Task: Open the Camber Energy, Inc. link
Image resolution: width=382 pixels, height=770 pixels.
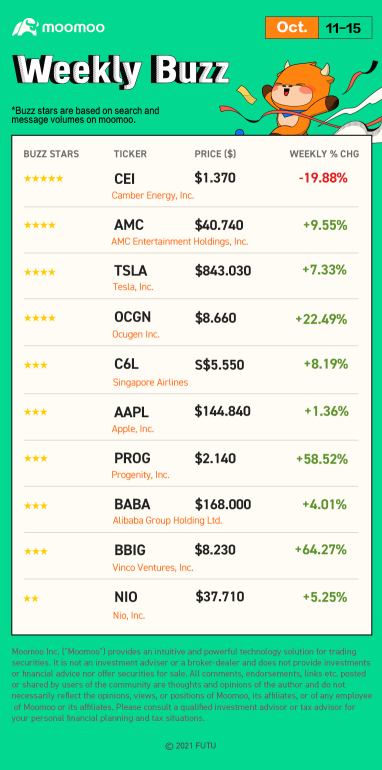Action: pyautogui.click(x=153, y=195)
